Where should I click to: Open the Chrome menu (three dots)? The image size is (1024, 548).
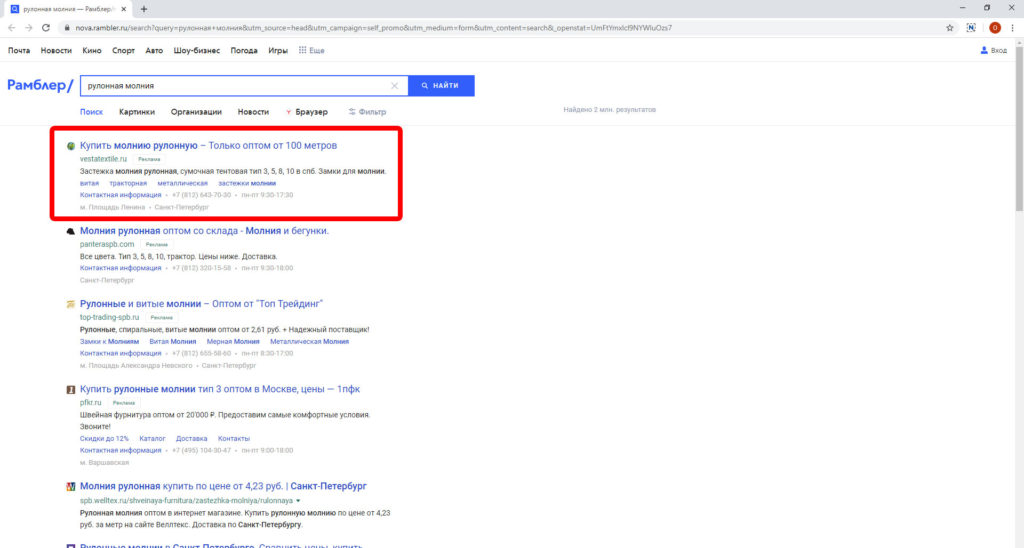(1012, 28)
